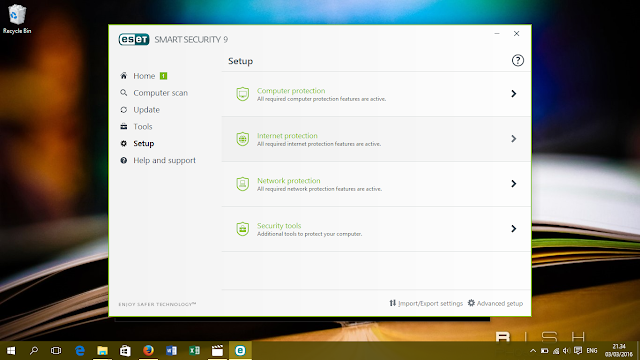Expand Network protection with its arrow
The width and height of the screenshot is (640, 360).
point(514,184)
